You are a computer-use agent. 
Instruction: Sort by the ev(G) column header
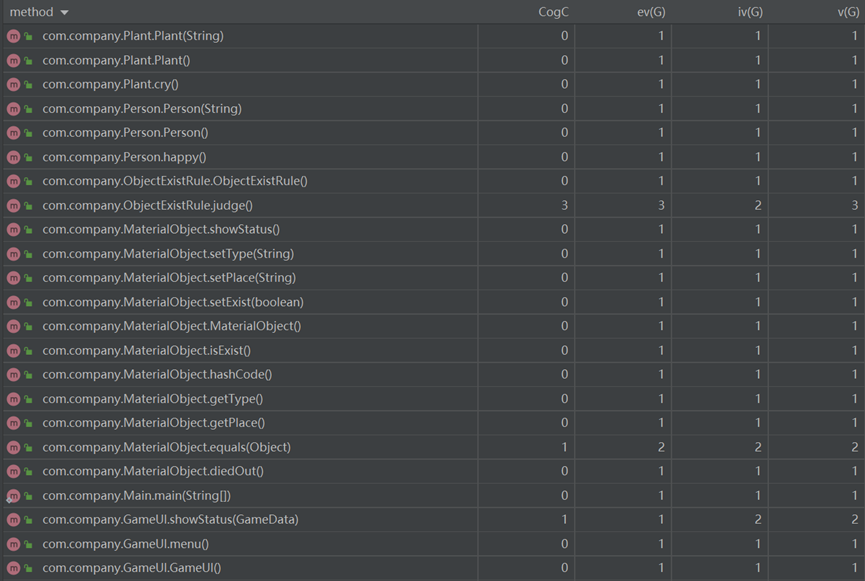(652, 12)
